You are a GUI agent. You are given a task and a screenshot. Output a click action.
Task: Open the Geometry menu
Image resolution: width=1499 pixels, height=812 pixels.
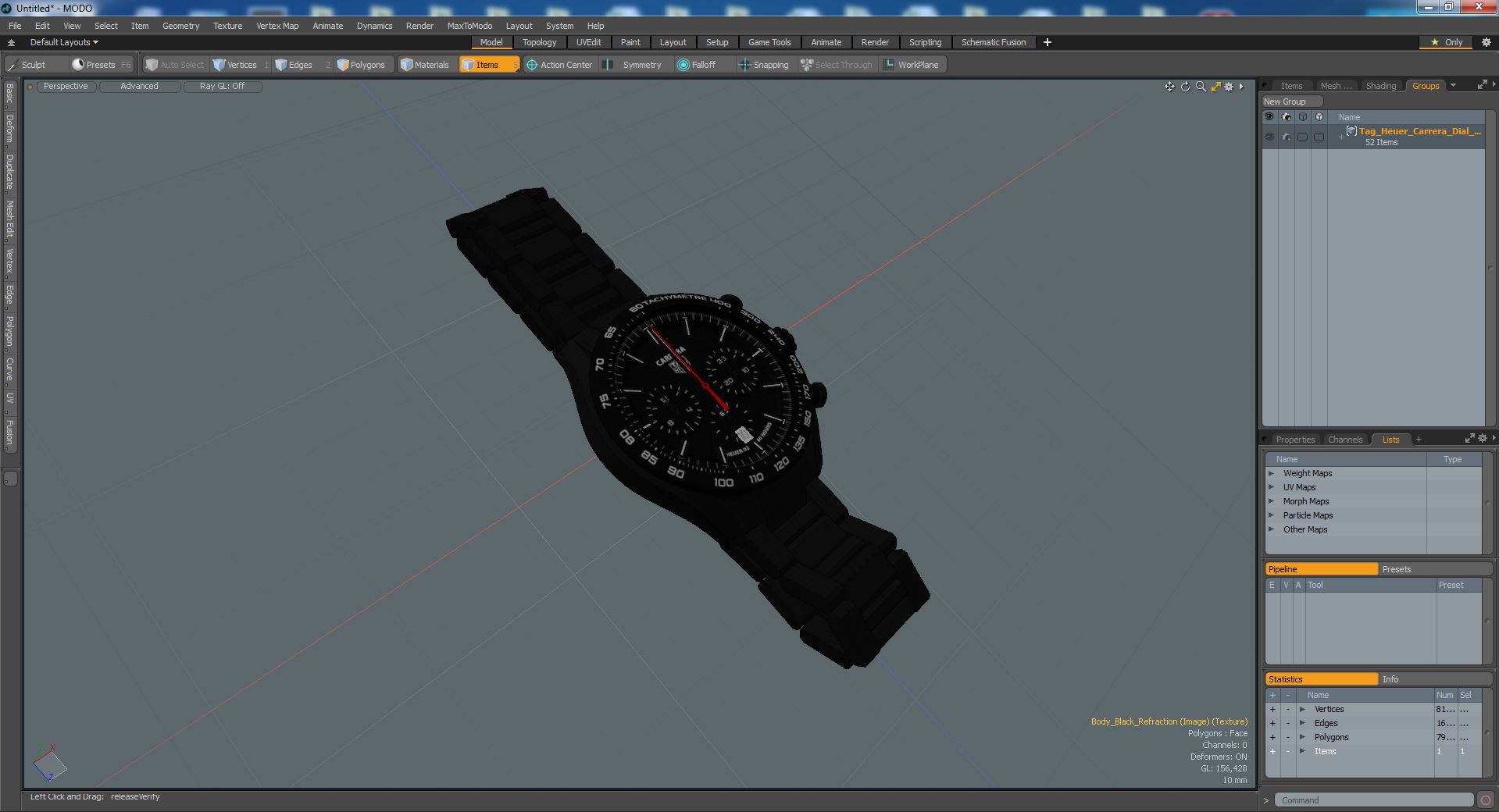click(x=180, y=26)
